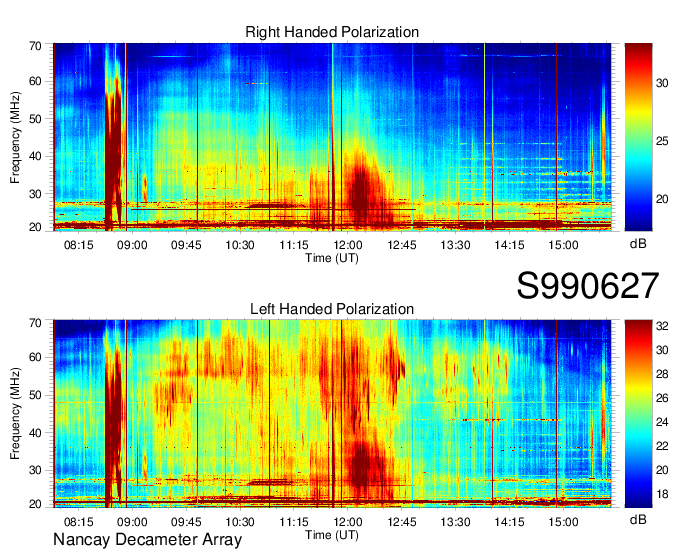Click the dB label under bottom color bar
Screen dimensions: 680x552
click(638, 519)
